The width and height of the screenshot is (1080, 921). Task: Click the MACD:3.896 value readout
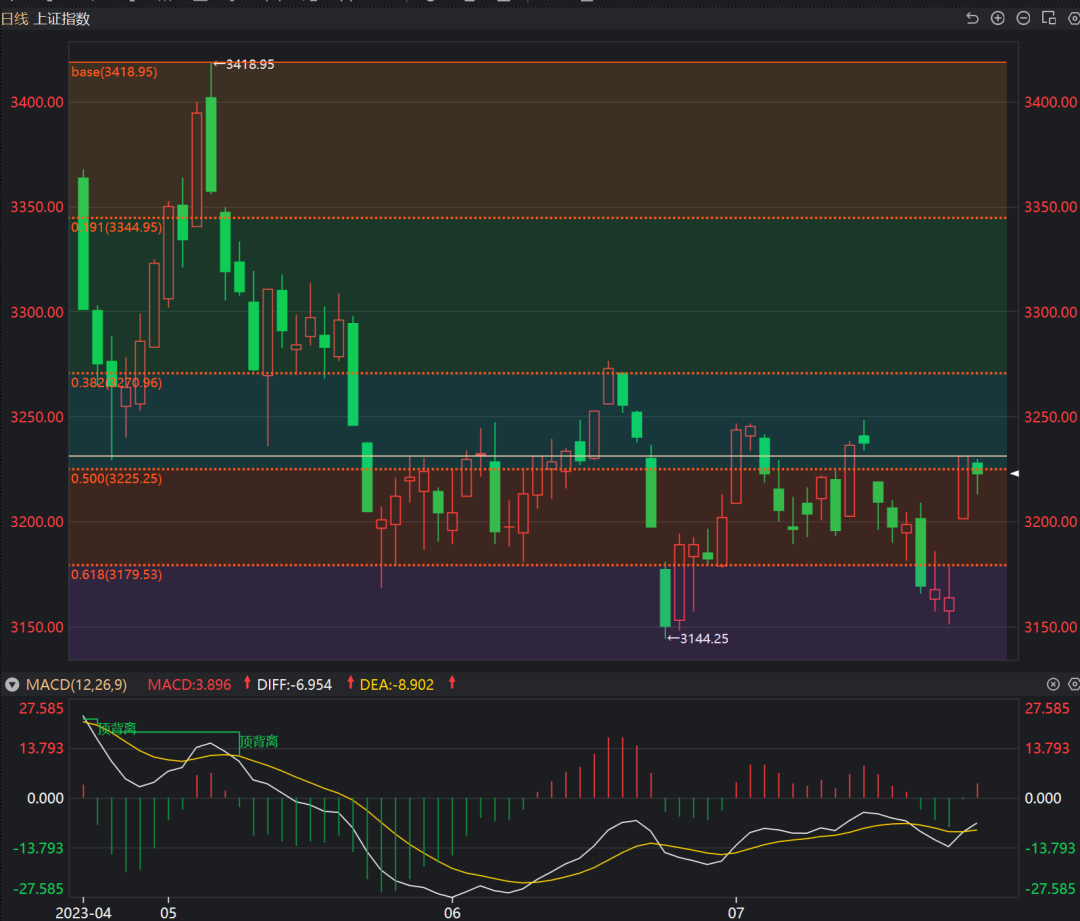189,685
